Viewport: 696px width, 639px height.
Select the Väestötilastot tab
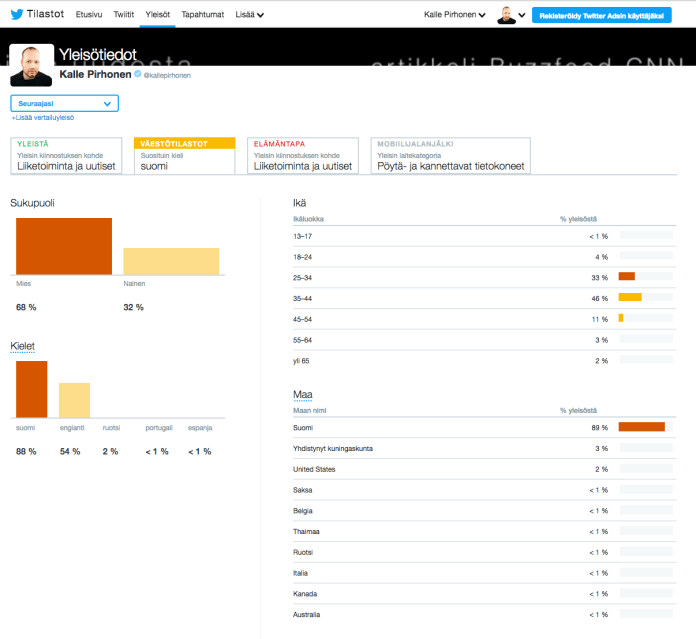[x=184, y=156]
